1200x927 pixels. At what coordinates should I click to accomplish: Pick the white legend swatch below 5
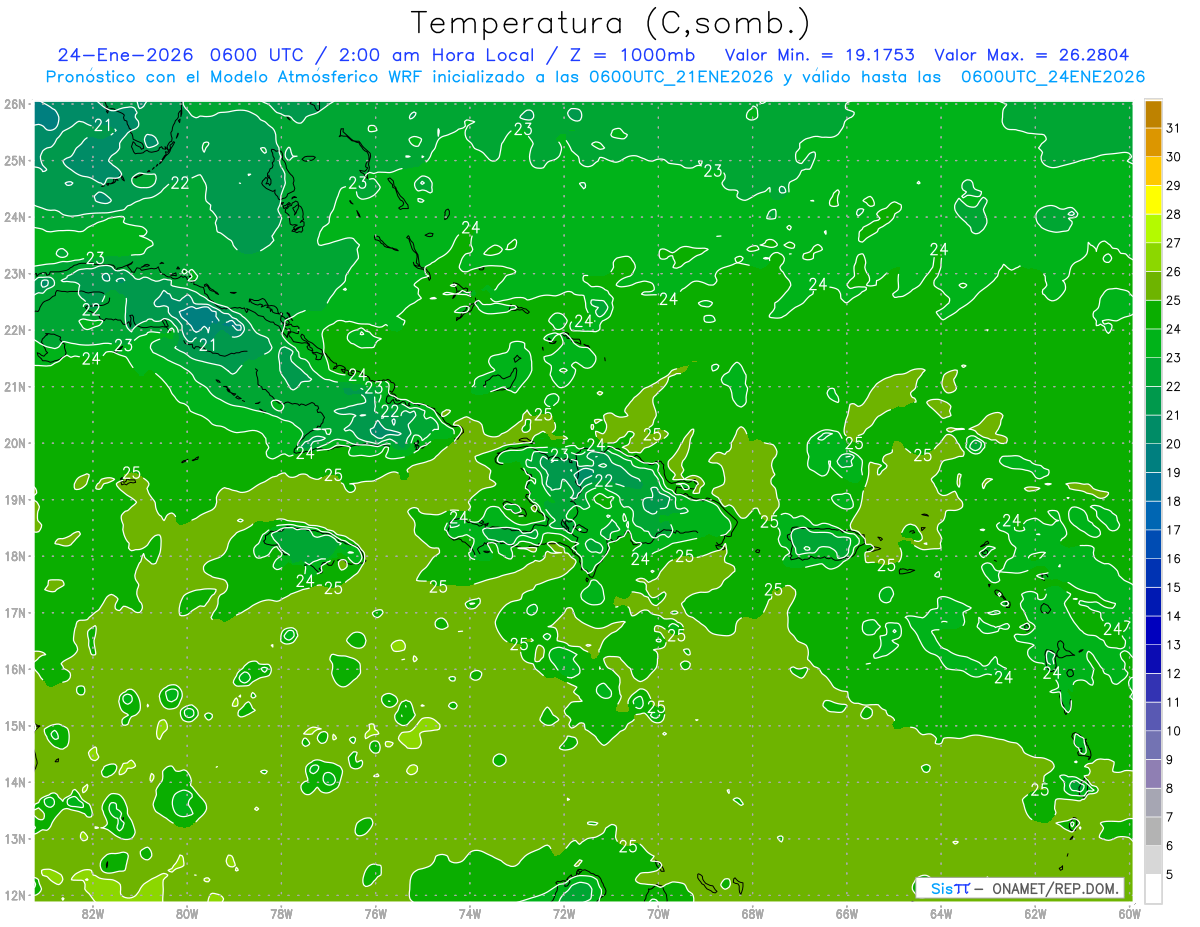pyautogui.click(x=1153, y=888)
